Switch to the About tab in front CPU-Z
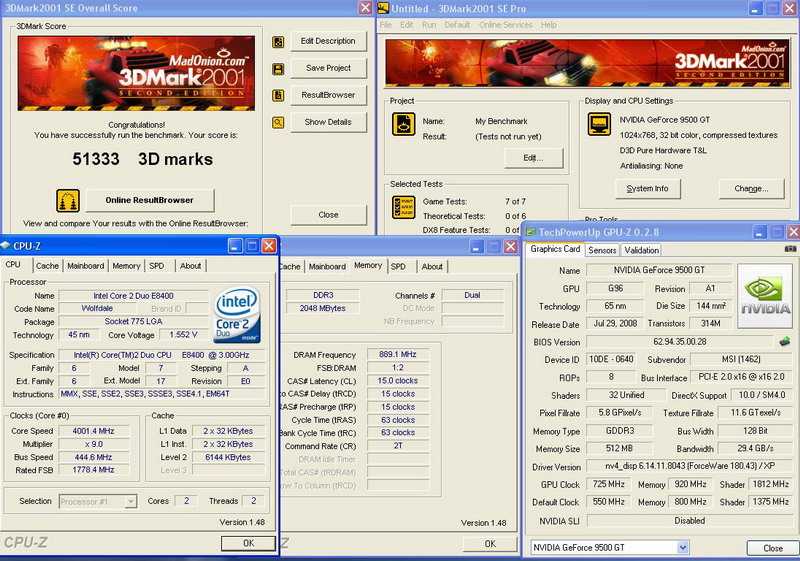 190,266
